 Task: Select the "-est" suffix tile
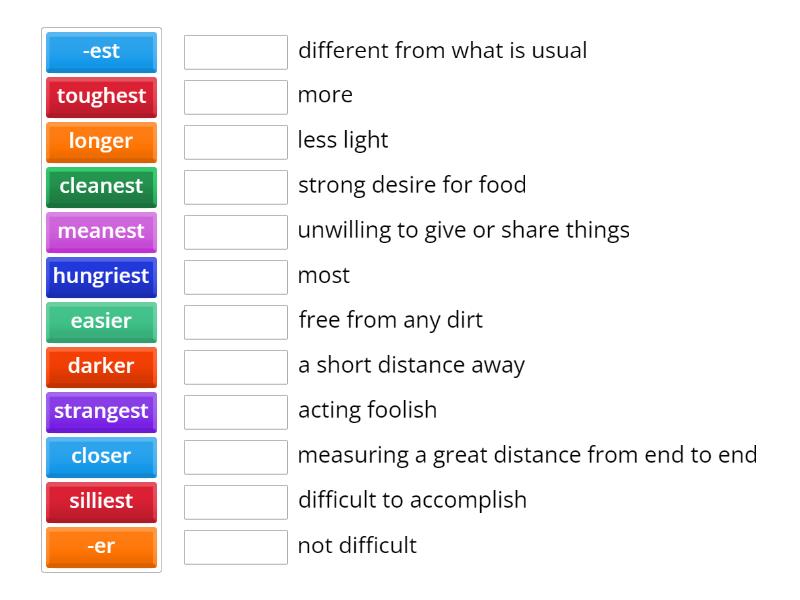(100, 52)
